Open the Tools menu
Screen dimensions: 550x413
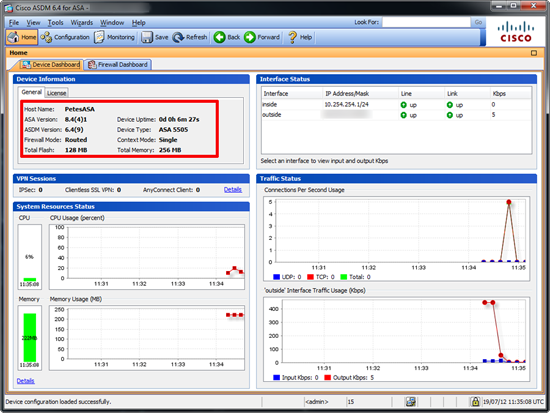(55, 23)
